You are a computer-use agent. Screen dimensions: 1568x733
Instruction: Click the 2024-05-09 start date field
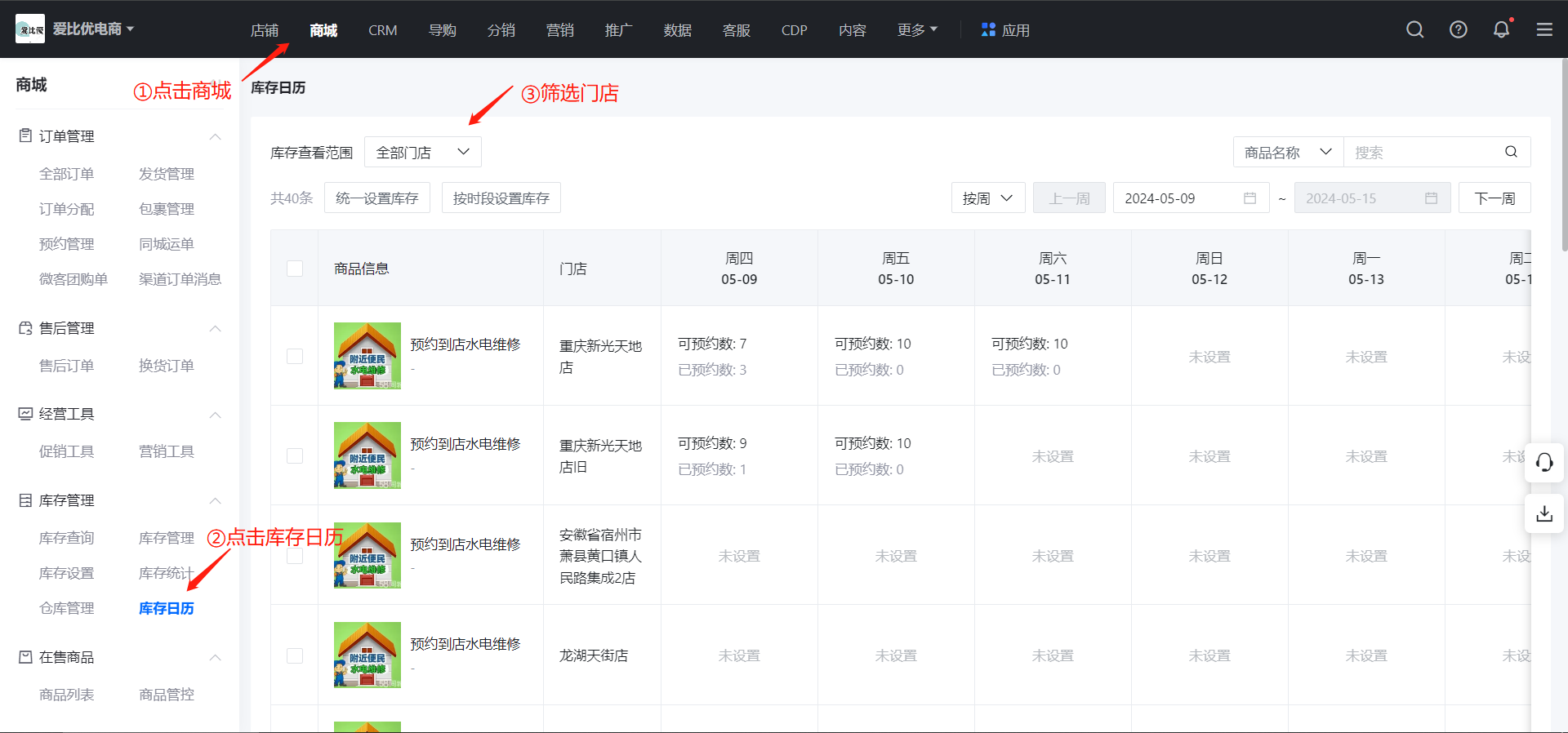click(1191, 198)
